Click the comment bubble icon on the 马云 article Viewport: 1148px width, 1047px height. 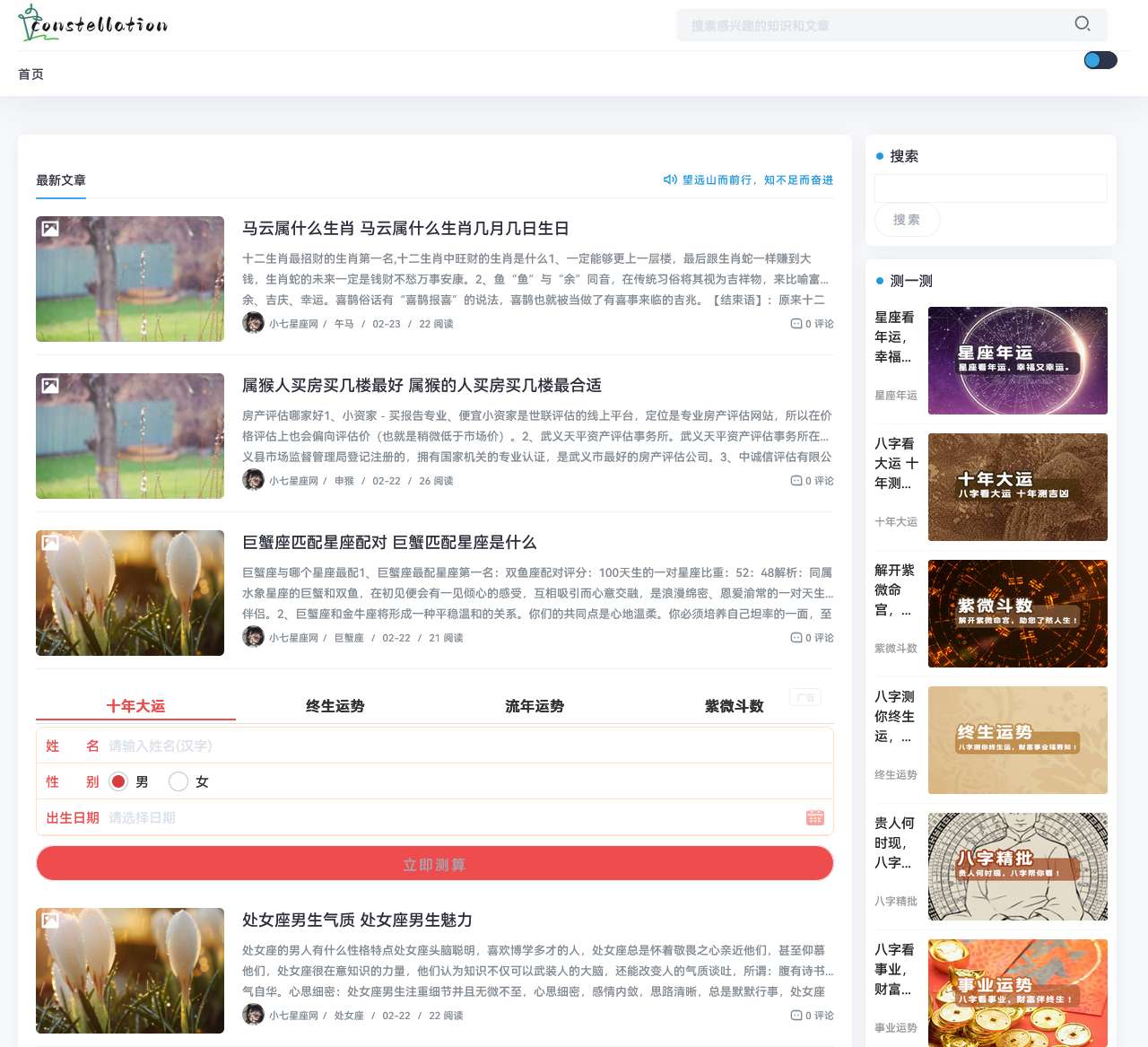tap(795, 323)
